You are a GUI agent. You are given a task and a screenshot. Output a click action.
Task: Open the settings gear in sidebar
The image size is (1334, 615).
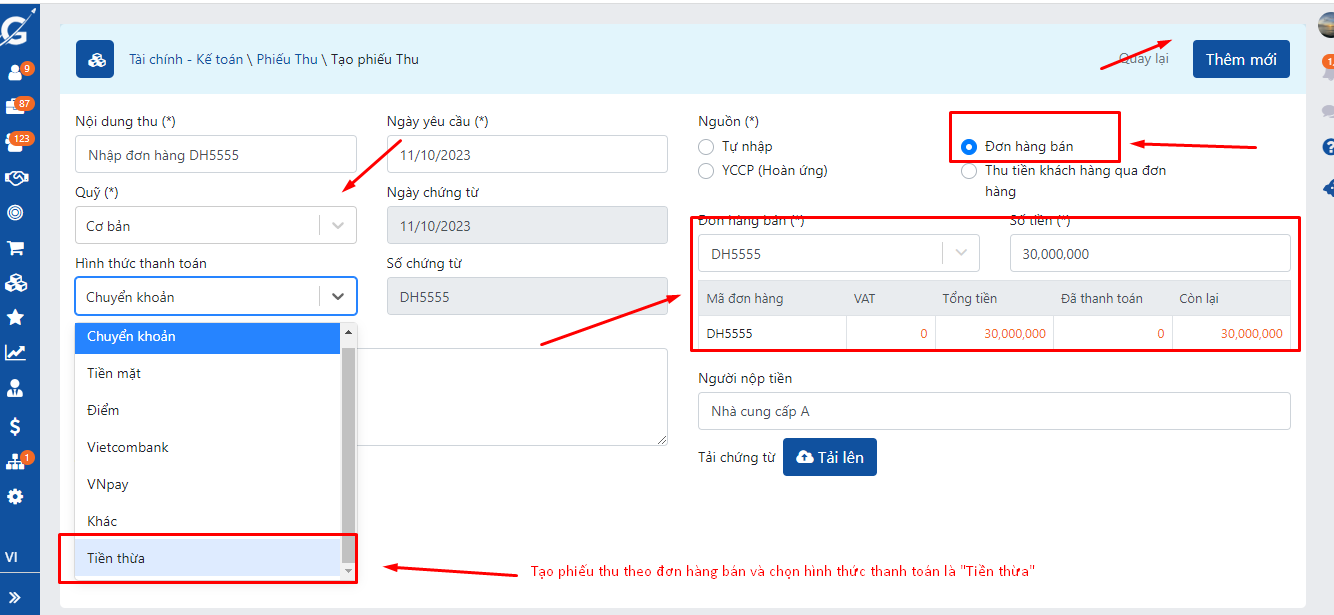click(16, 496)
